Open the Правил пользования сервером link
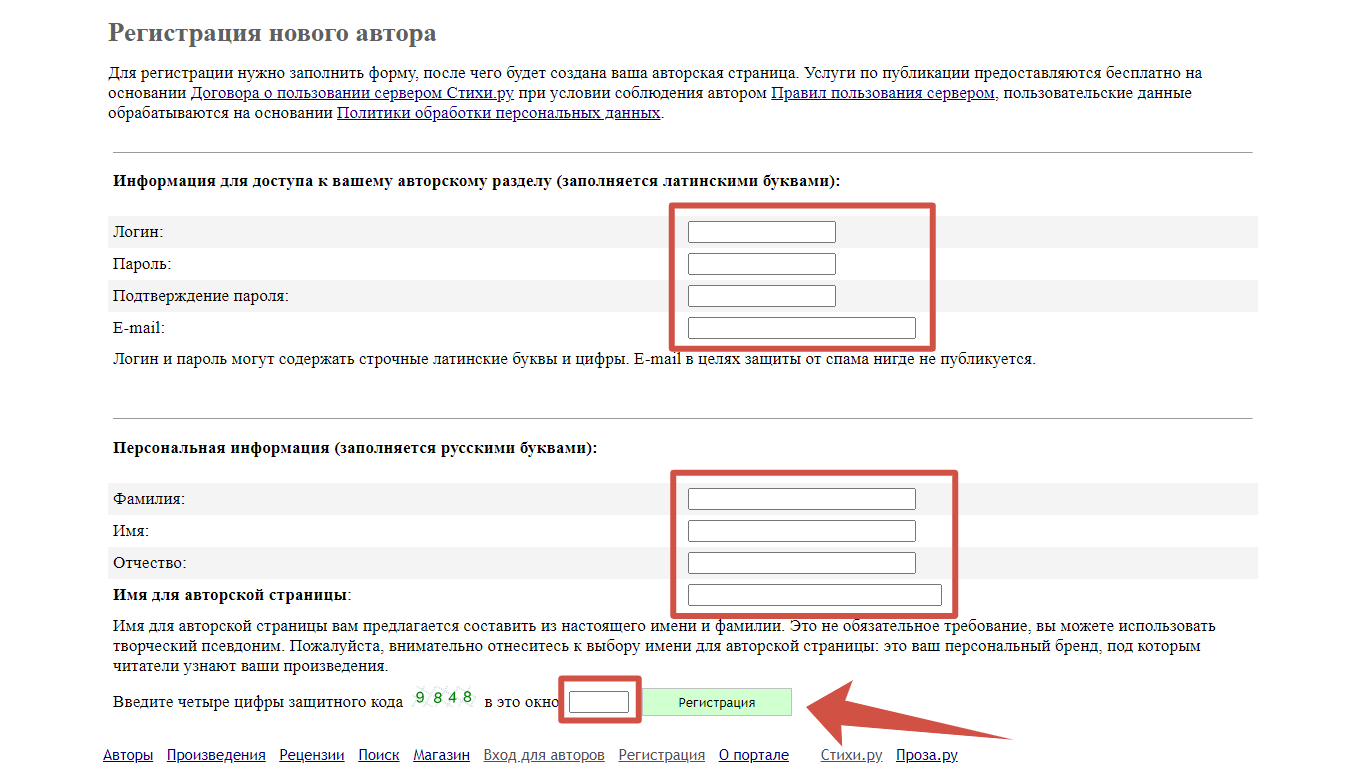The width and height of the screenshot is (1349, 782). 883,93
